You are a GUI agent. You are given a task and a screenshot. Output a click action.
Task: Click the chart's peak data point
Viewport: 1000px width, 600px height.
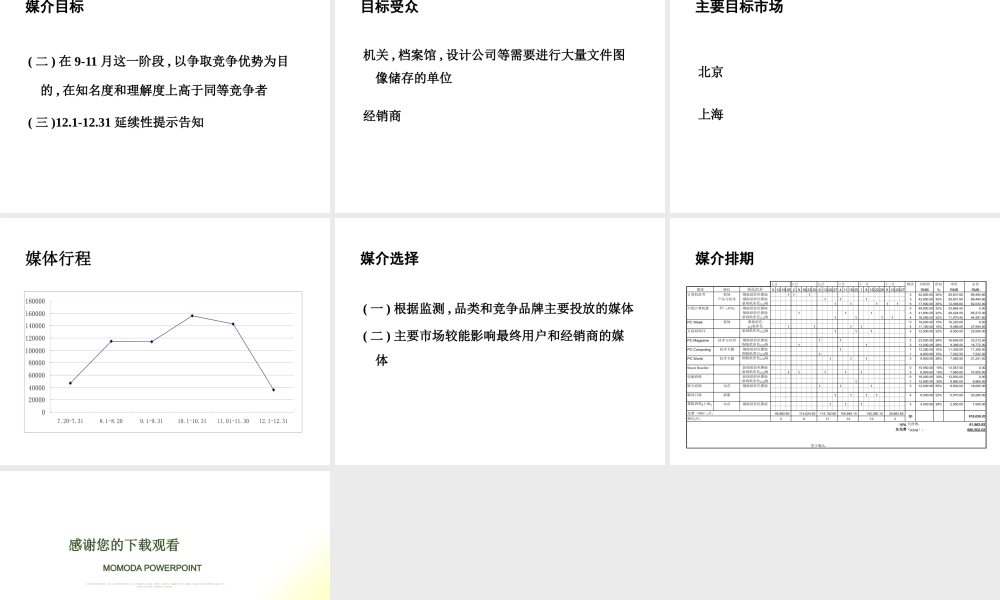tap(193, 316)
